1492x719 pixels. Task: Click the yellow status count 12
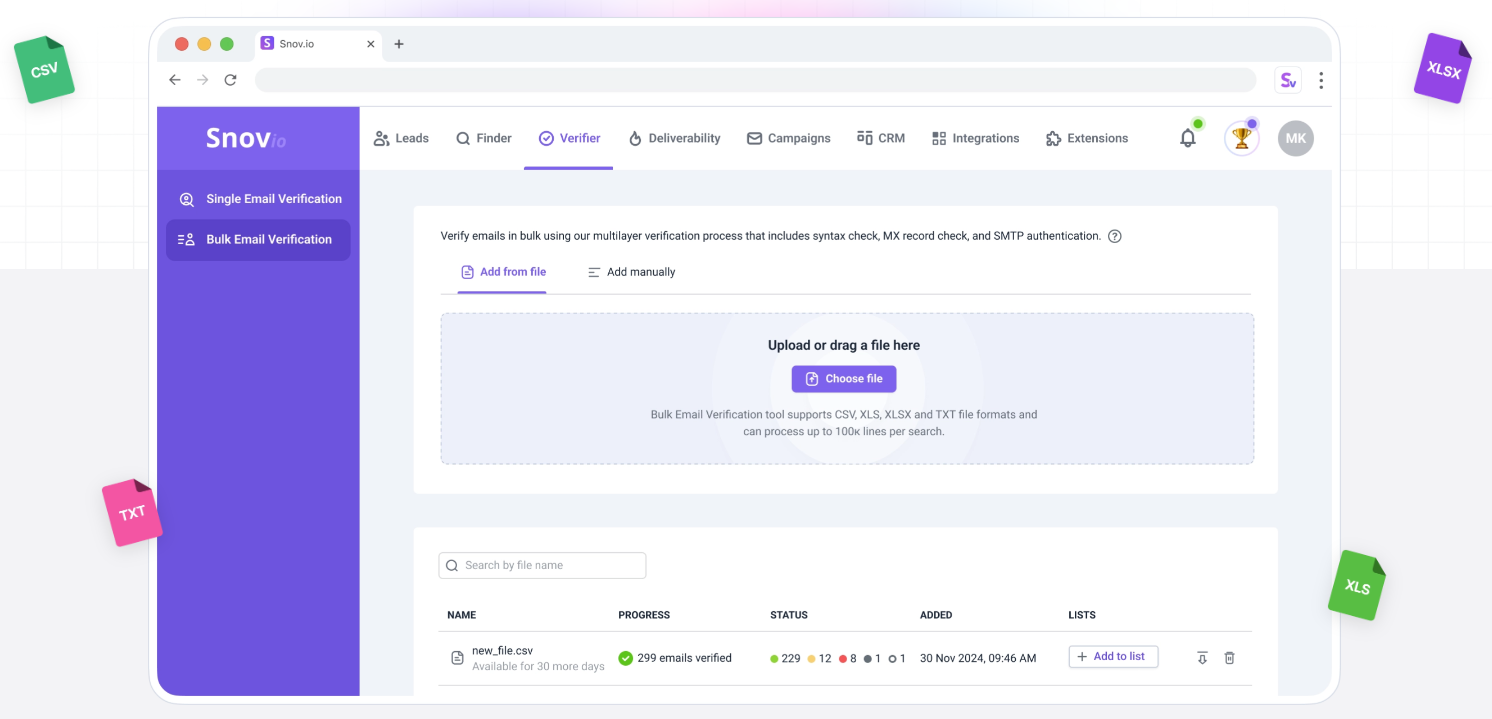click(x=819, y=659)
